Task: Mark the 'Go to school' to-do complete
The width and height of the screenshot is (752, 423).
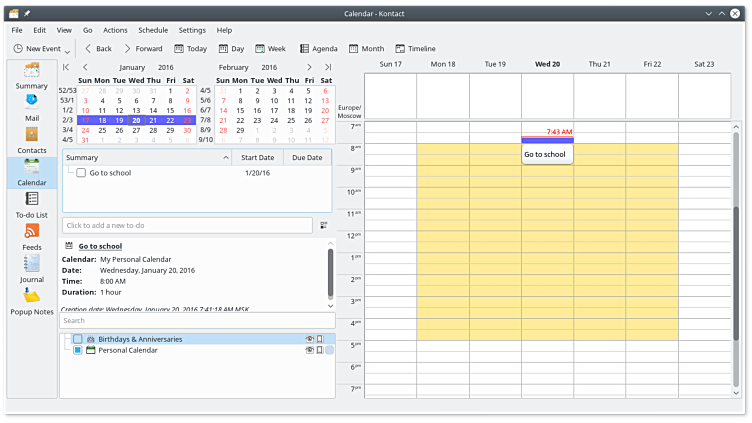Action: click(x=81, y=173)
